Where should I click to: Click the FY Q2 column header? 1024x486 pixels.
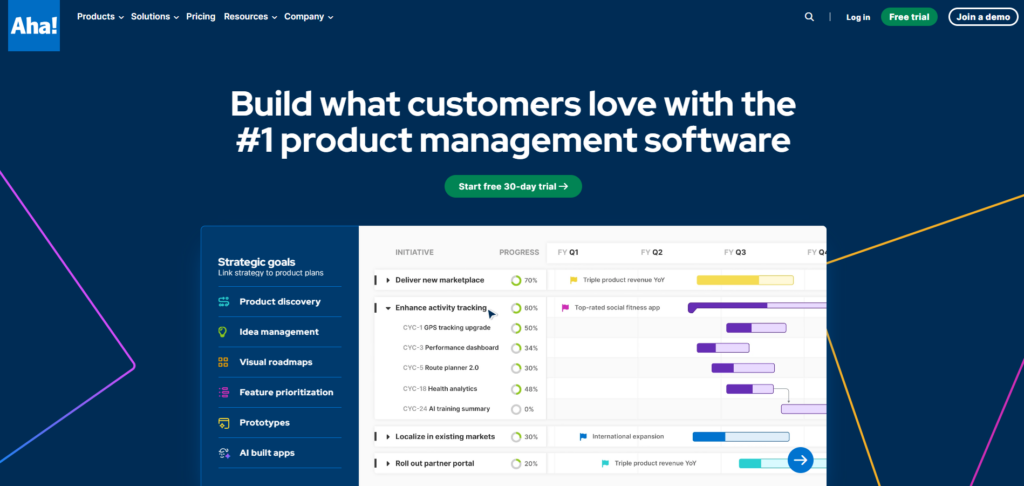point(652,252)
